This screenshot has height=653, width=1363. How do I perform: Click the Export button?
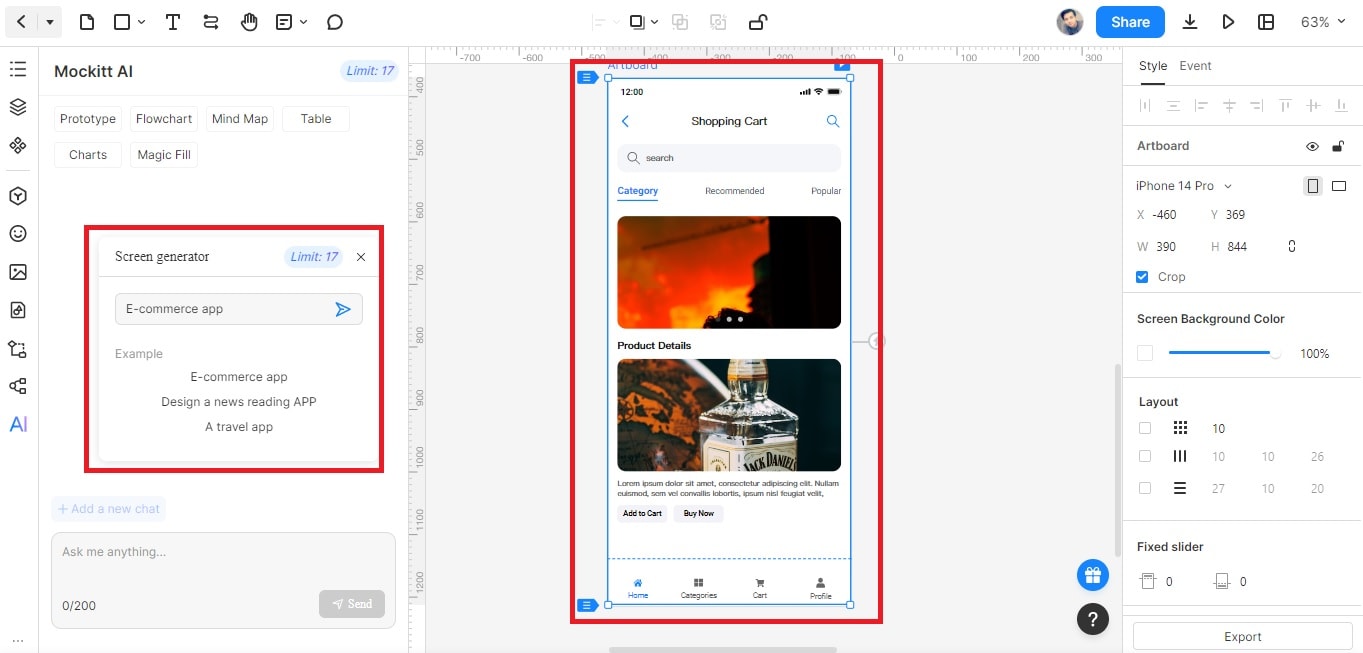coord(1242,636)
